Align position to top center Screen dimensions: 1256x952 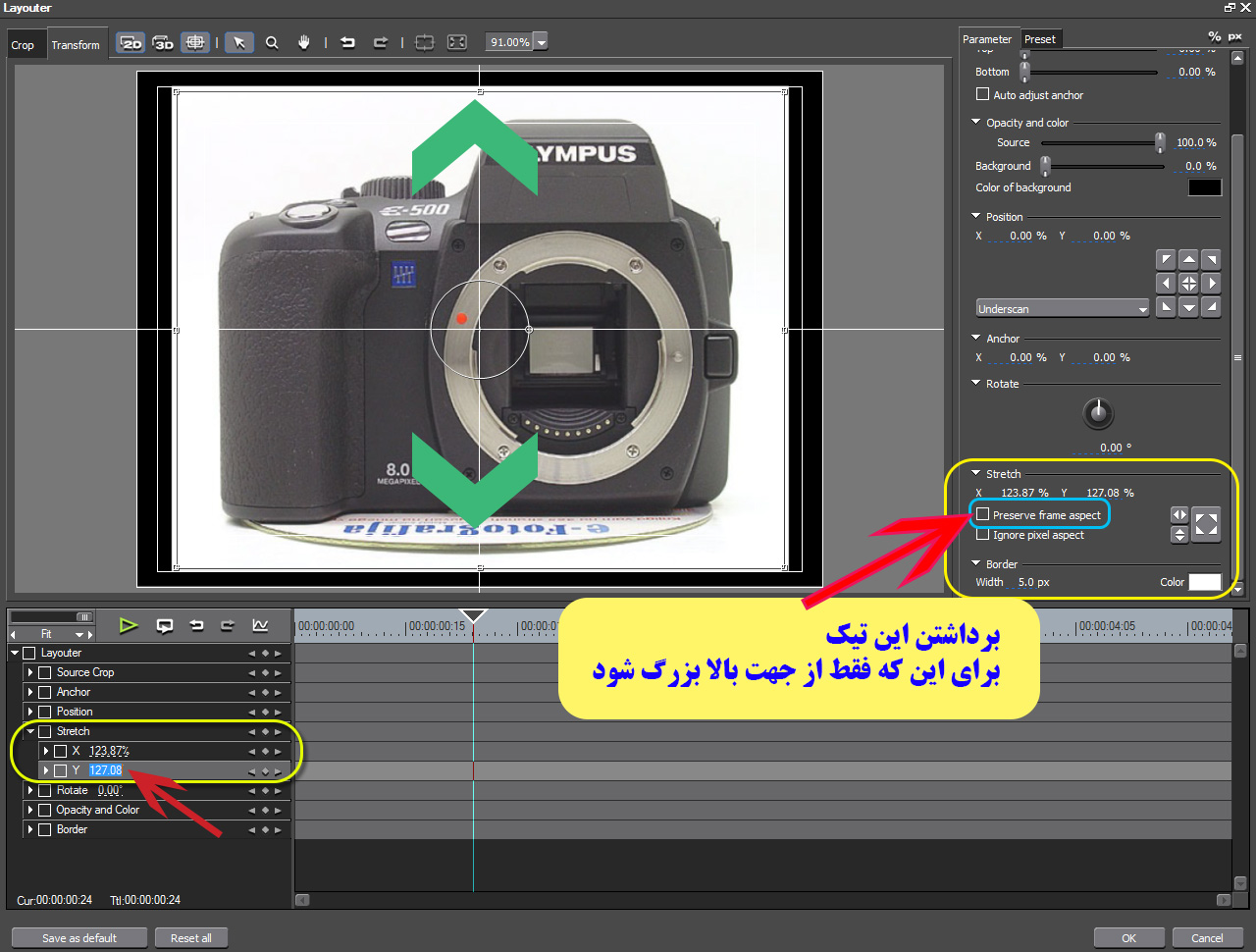point(1188,260)
